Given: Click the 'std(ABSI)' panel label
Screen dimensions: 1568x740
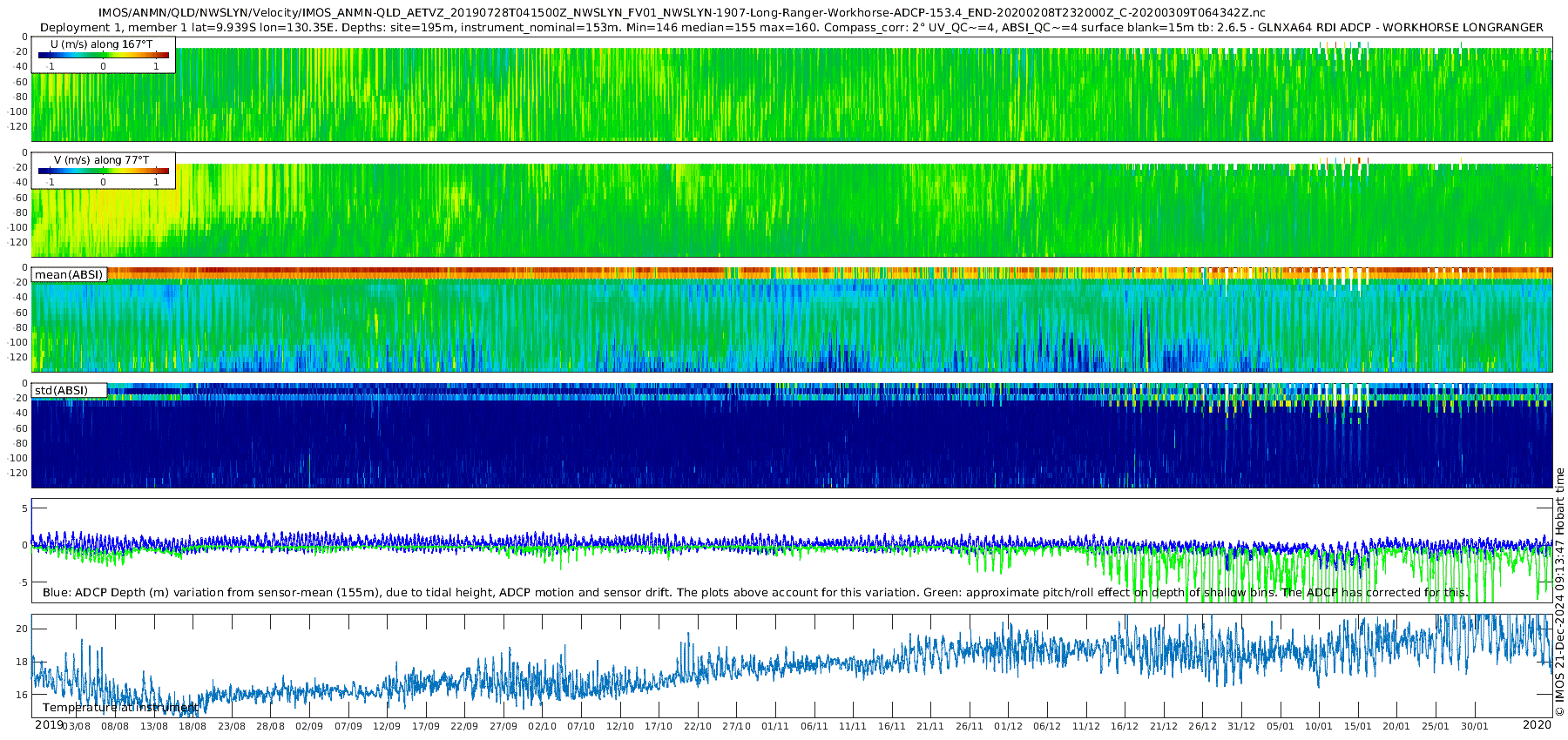Looking at the screenshot, I should (61, 391).
